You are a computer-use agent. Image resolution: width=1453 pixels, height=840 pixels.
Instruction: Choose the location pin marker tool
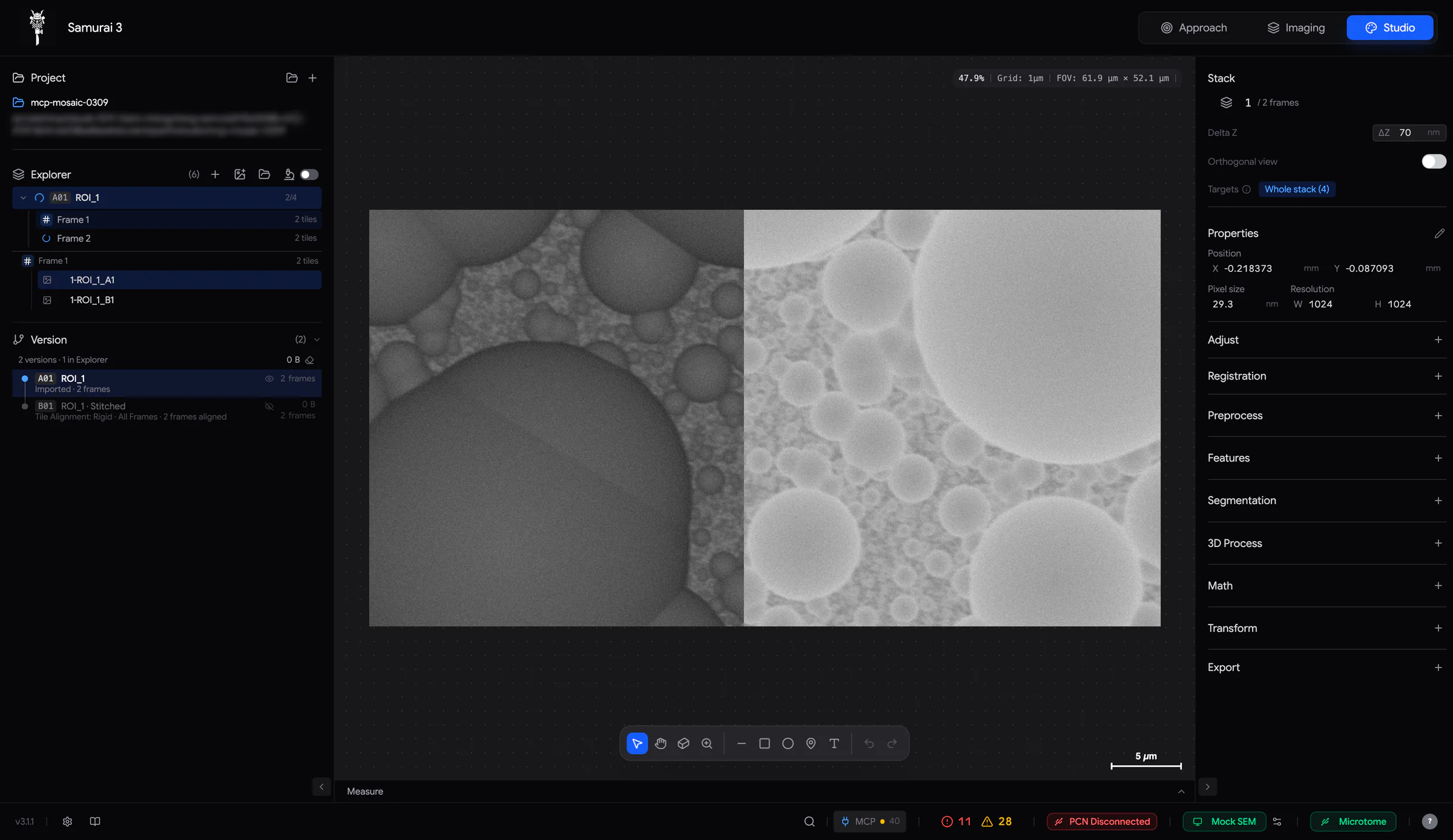(x=811, y=743)
